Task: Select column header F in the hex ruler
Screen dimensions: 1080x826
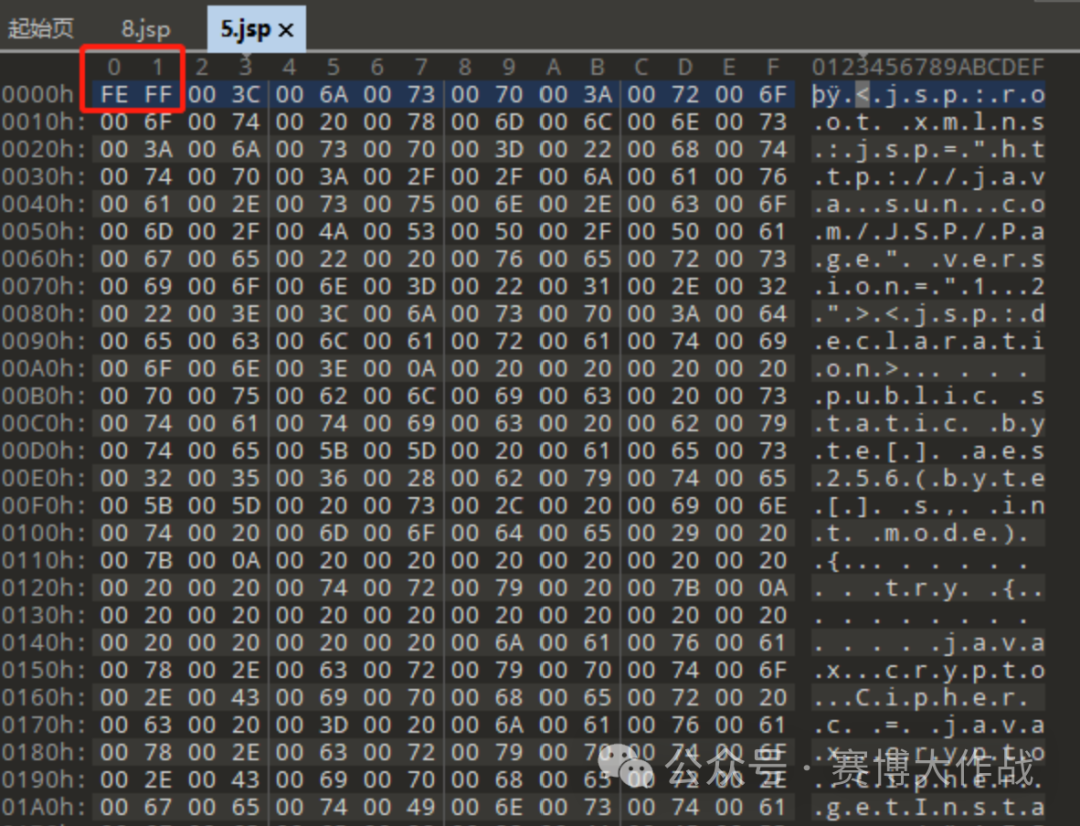Action: click(773, 67)
